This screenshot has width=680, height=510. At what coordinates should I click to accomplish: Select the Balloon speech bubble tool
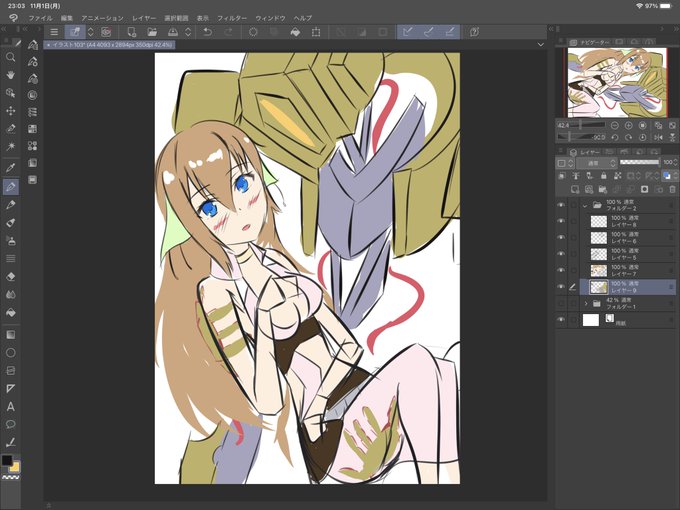point(11,424)
